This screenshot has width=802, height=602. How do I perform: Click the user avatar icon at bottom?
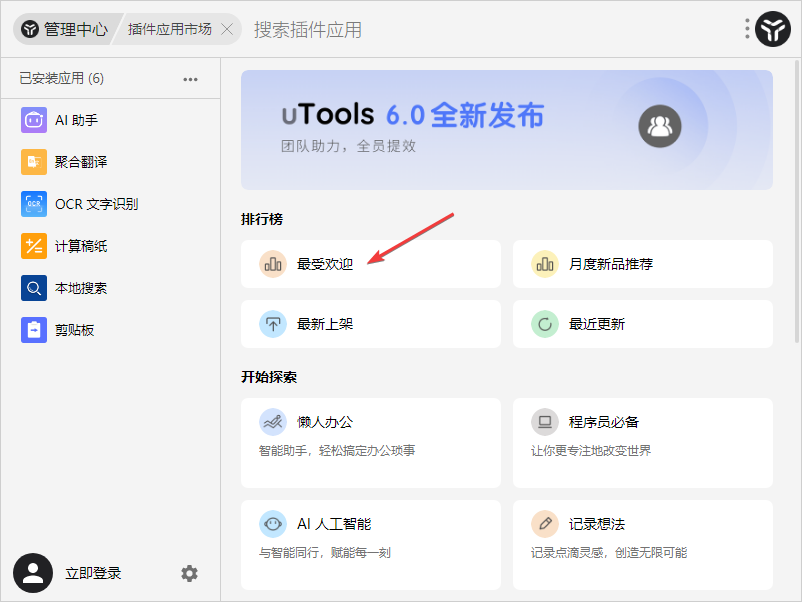(33, 573)
